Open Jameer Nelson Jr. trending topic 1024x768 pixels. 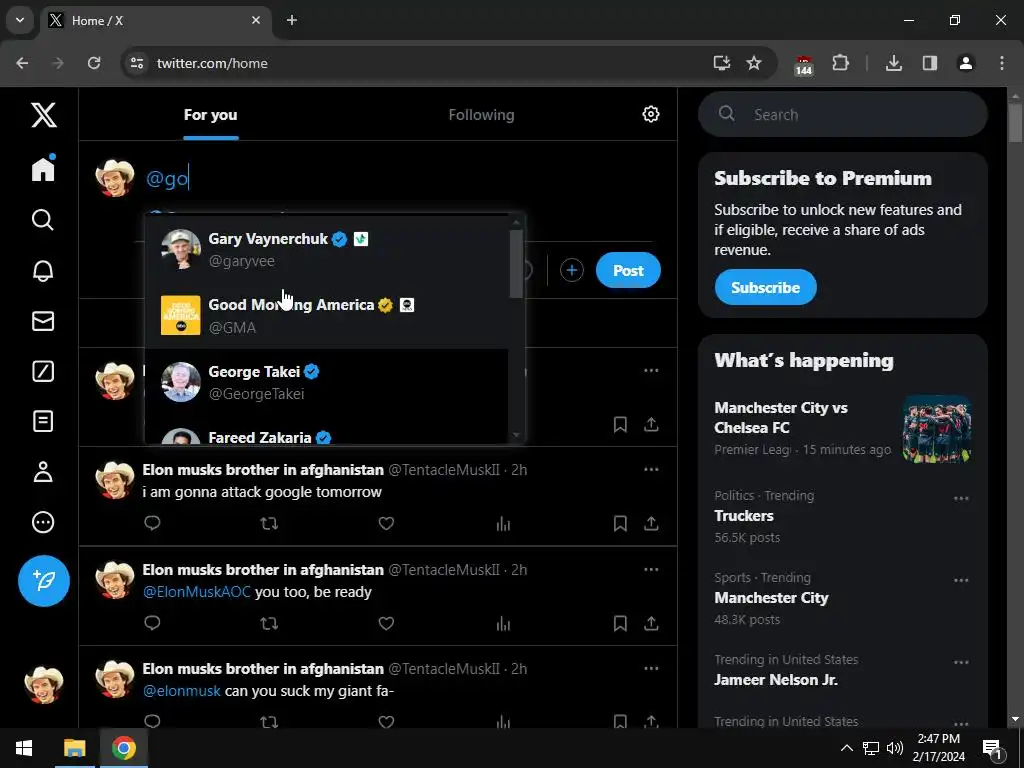click(x=842, y=671)
